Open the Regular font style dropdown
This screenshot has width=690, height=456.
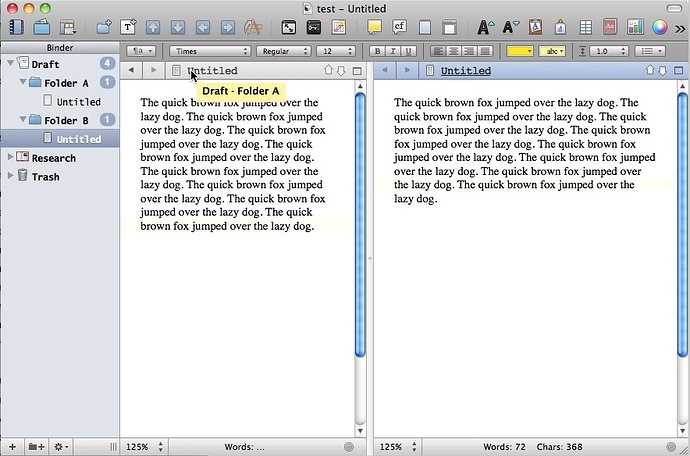(283, 51)
